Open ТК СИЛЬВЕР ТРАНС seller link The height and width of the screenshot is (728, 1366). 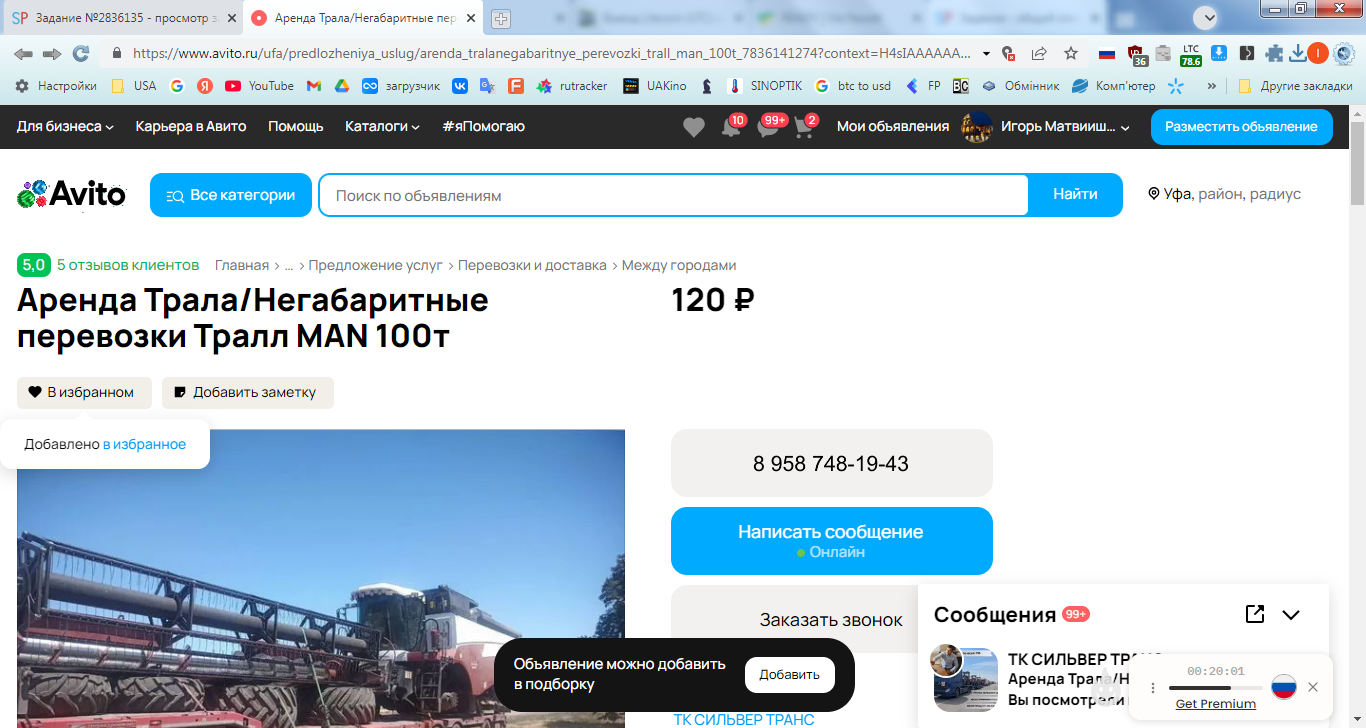pos(744,720)
